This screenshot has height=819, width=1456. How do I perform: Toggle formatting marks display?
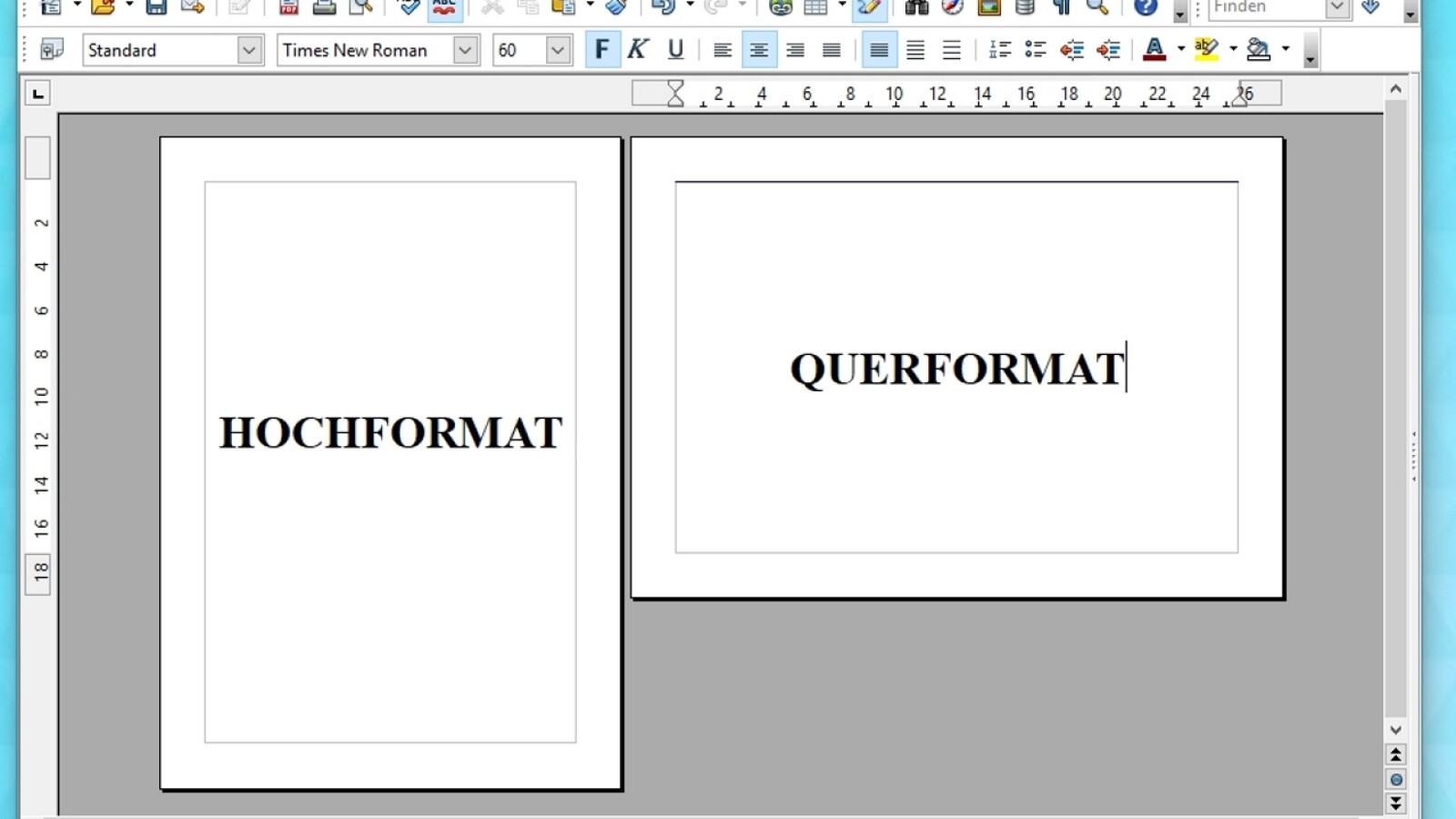pos(1060,7)
